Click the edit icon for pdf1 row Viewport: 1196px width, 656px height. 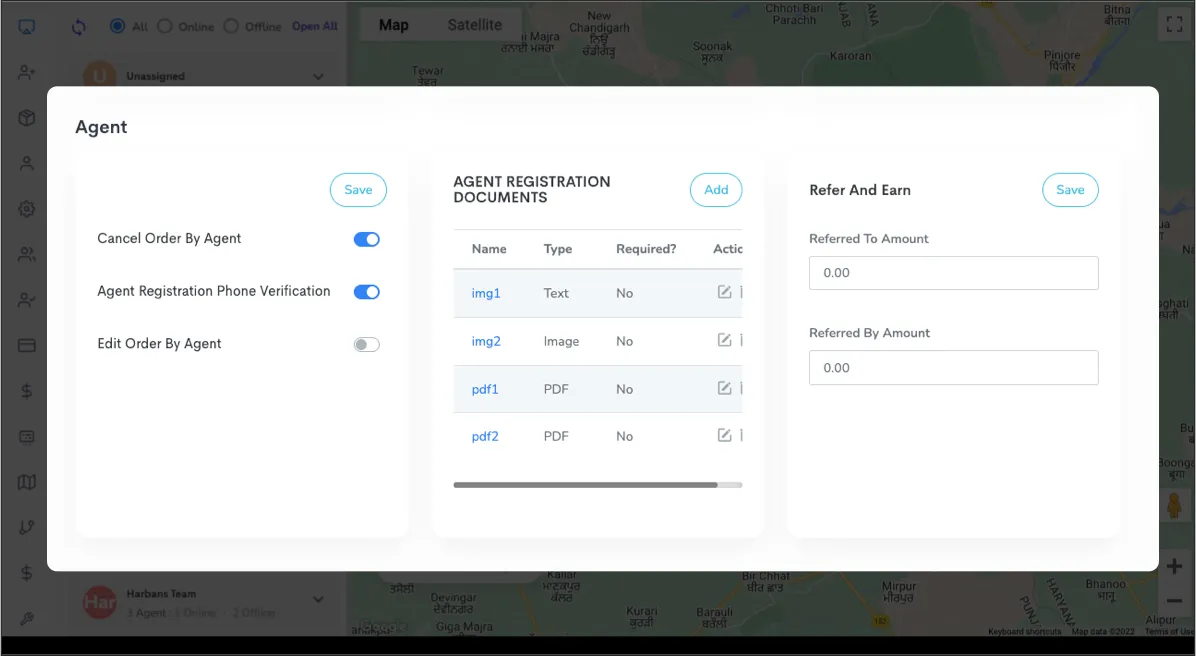tap(725, 388)
